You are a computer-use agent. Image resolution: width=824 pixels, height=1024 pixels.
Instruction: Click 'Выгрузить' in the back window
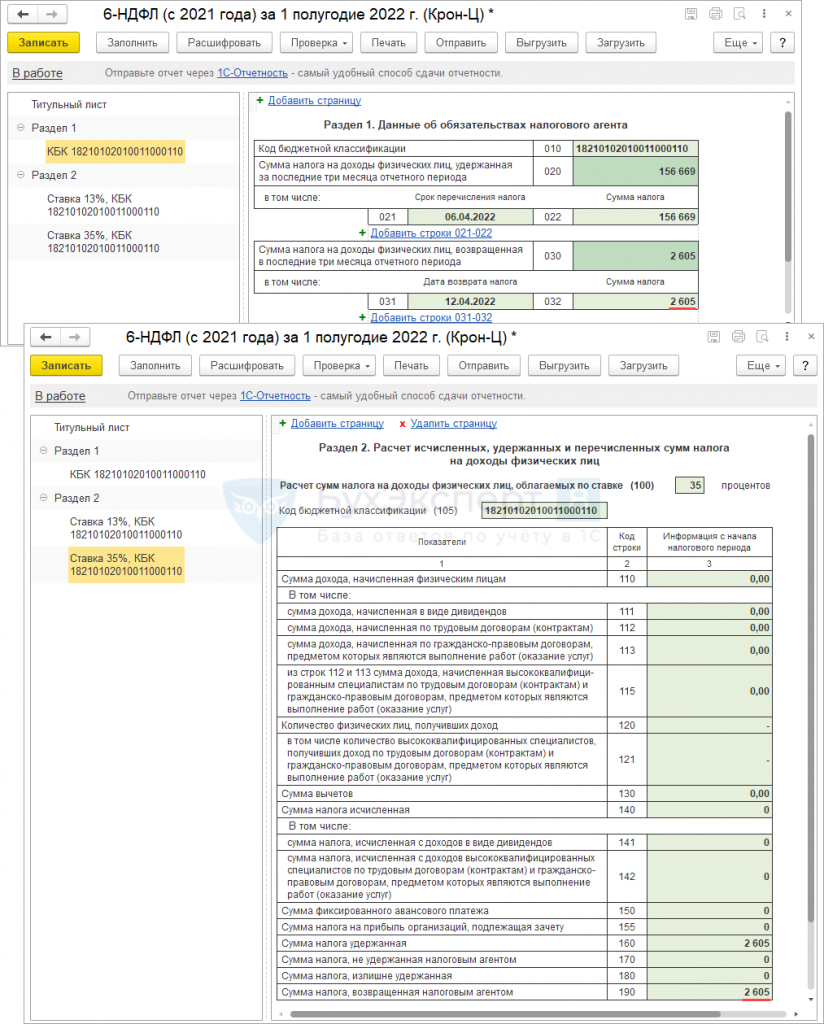point(541,42)
